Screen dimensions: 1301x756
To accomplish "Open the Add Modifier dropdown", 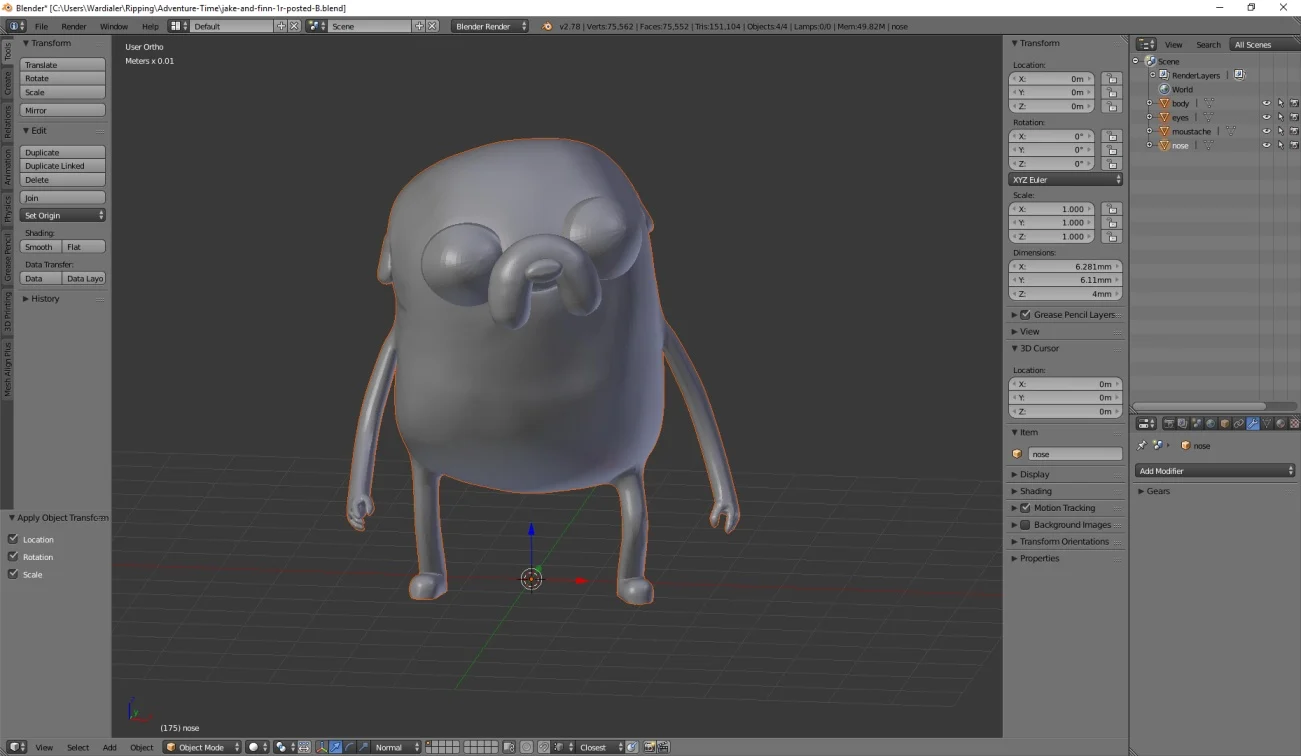I will pyautogui.click(x=1215, y=470).
